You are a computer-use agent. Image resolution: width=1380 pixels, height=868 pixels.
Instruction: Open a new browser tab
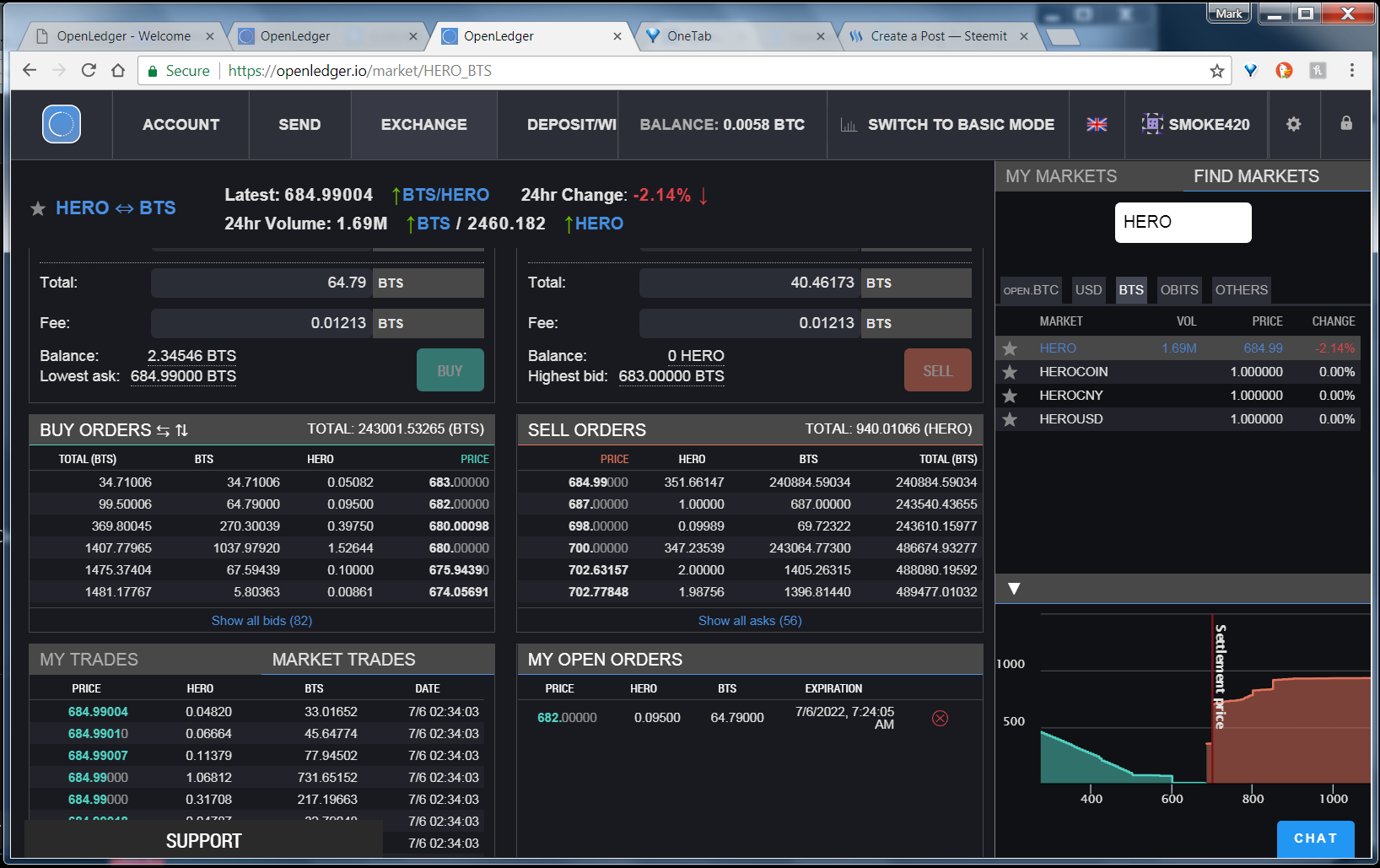point(1062,36)
